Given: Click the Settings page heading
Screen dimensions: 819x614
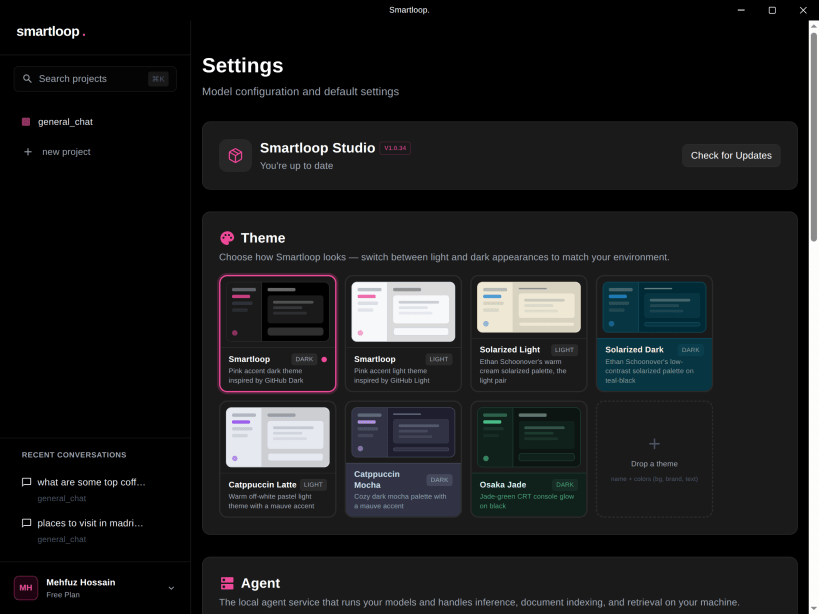Looking at the screenshot, I should (243, 66).
